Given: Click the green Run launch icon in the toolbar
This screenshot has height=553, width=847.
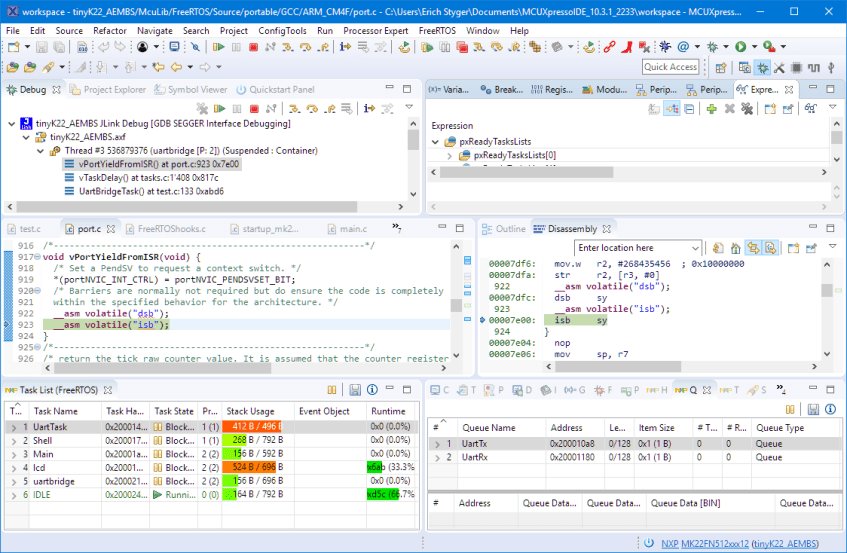Looking at the screenshot, I should pyautogui.click(x=741, y=48).
